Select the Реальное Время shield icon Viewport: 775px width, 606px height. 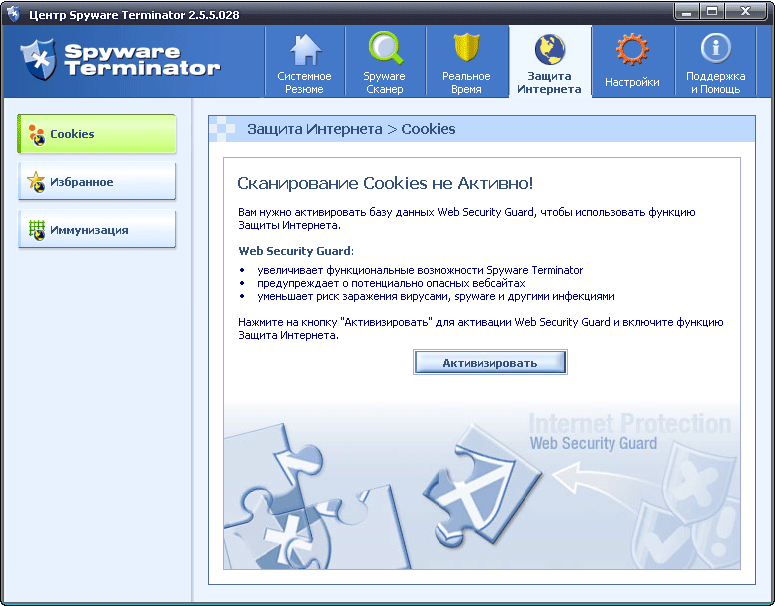click(467, 47)
